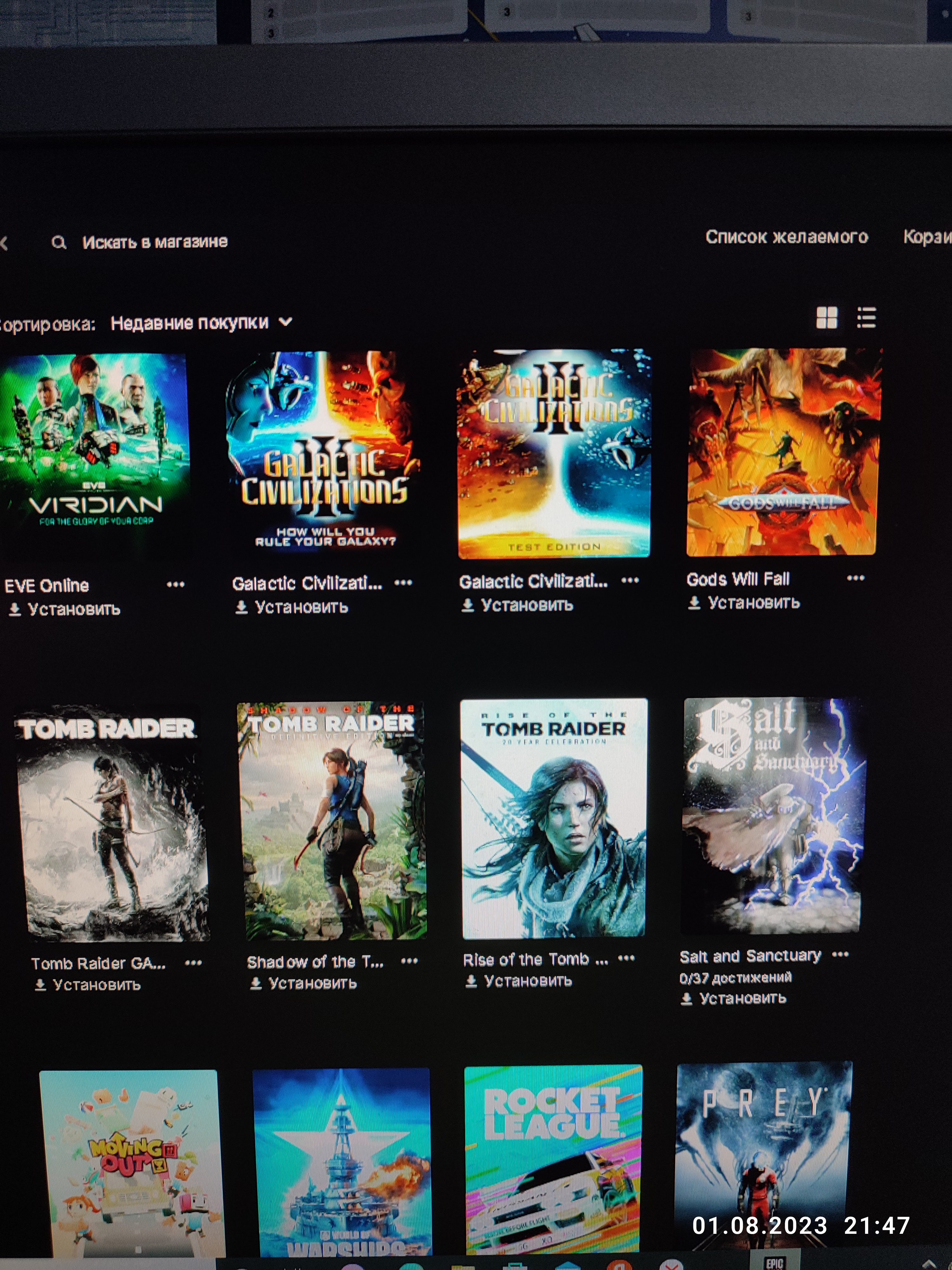The image size is (952, 1270).
Task: Open Список желаемого wishlist link
Action: coord(786,237)
